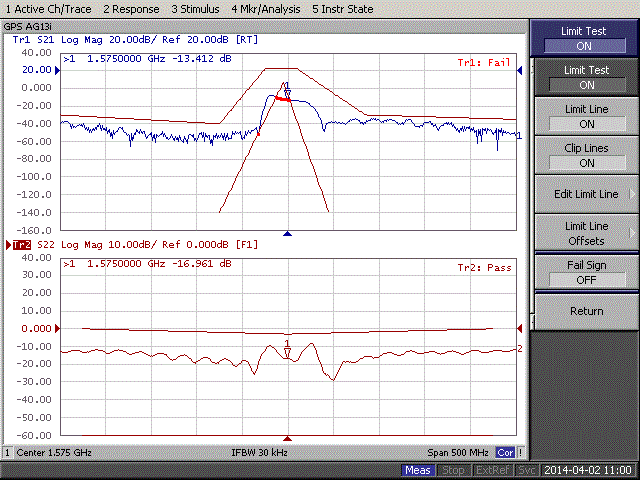Click the ExtRef status indicator

tap(492, 470)
